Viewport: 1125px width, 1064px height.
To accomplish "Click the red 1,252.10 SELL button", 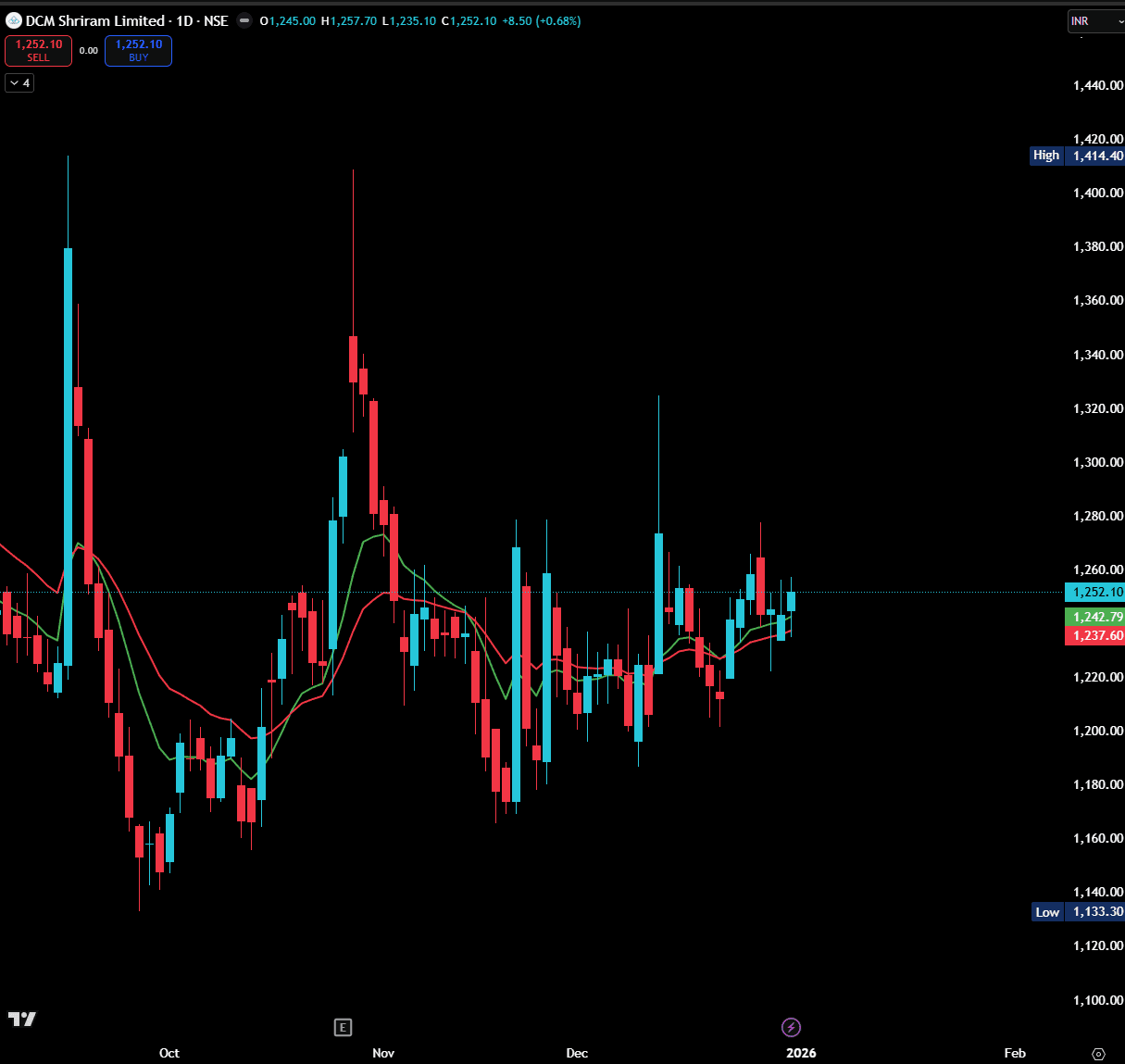I will point(38,50).
